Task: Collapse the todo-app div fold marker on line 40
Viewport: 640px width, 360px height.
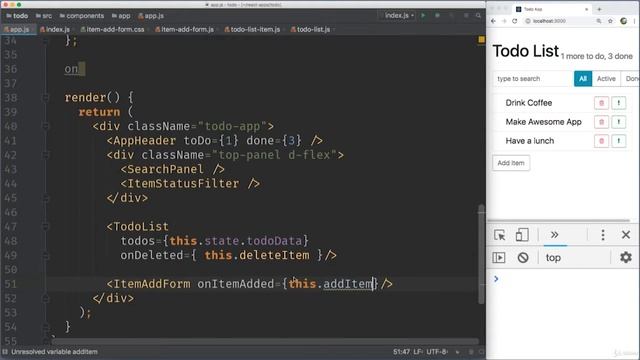Action: (45, 126)
